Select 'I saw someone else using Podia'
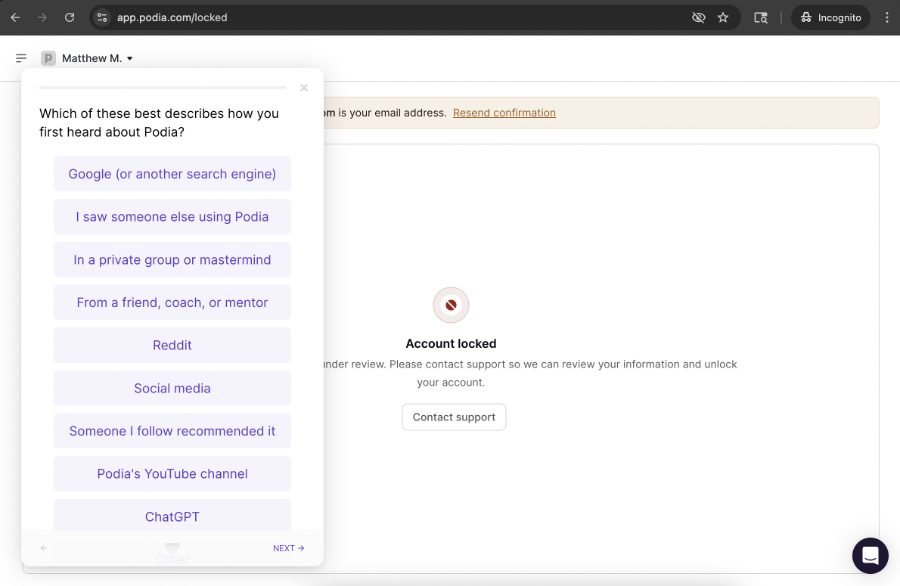 pos(172,216)
